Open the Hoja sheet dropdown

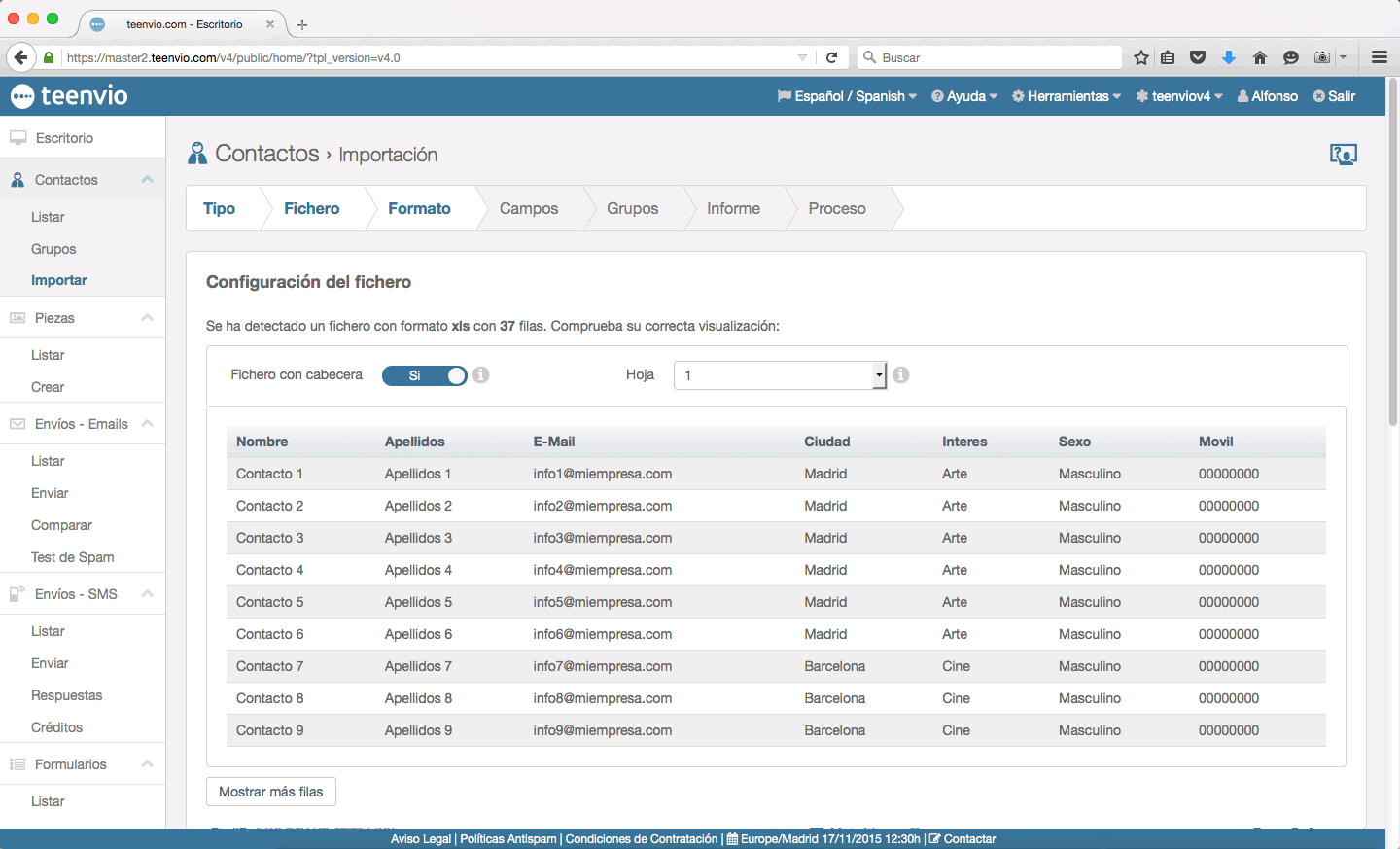click(x=780, y=375)
